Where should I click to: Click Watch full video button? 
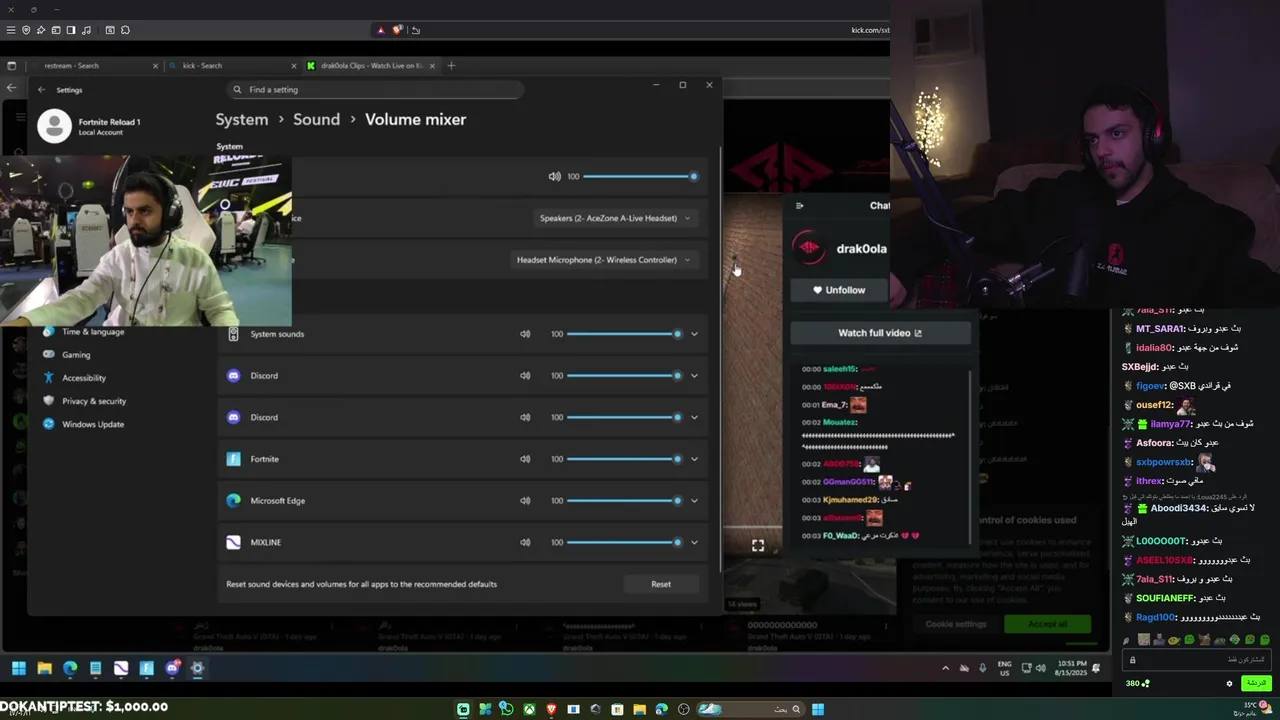click(880, 333)
